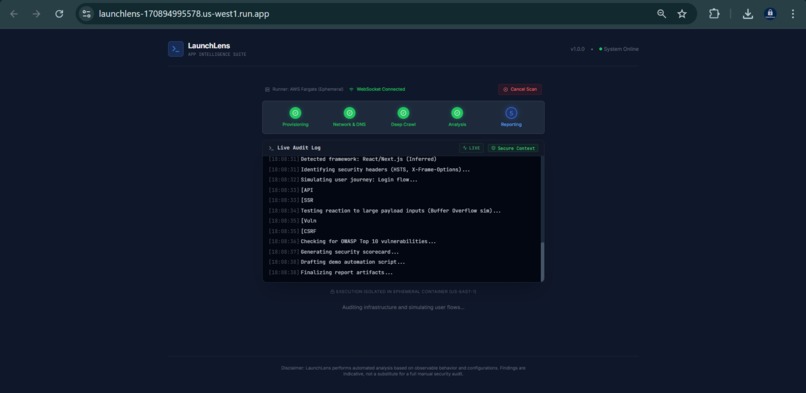Click the green System Online status dot
This screenshot has height=393, width=806.
(x=600, y=49)
